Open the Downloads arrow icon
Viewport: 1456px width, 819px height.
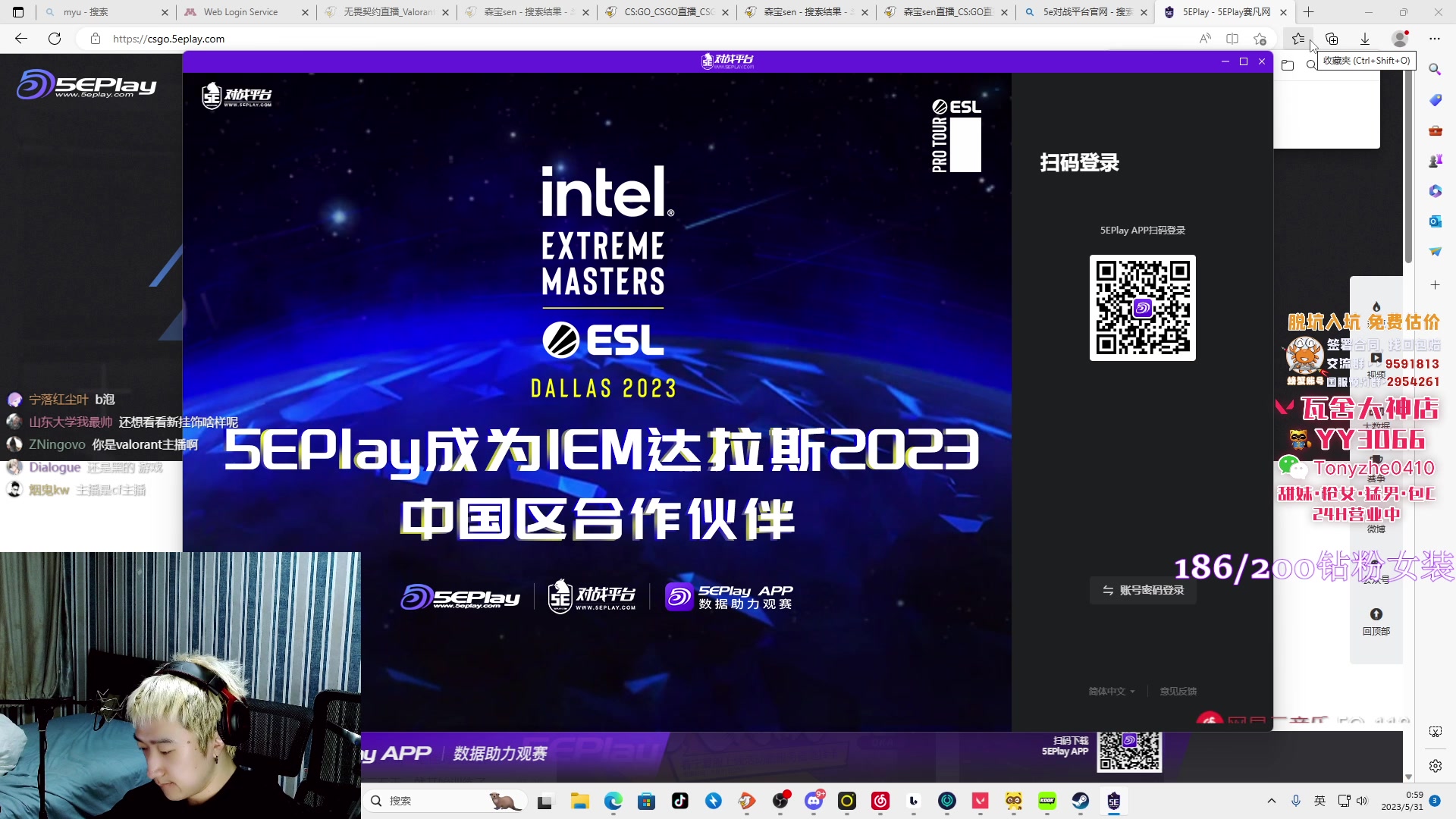[x=1365, y=39]
